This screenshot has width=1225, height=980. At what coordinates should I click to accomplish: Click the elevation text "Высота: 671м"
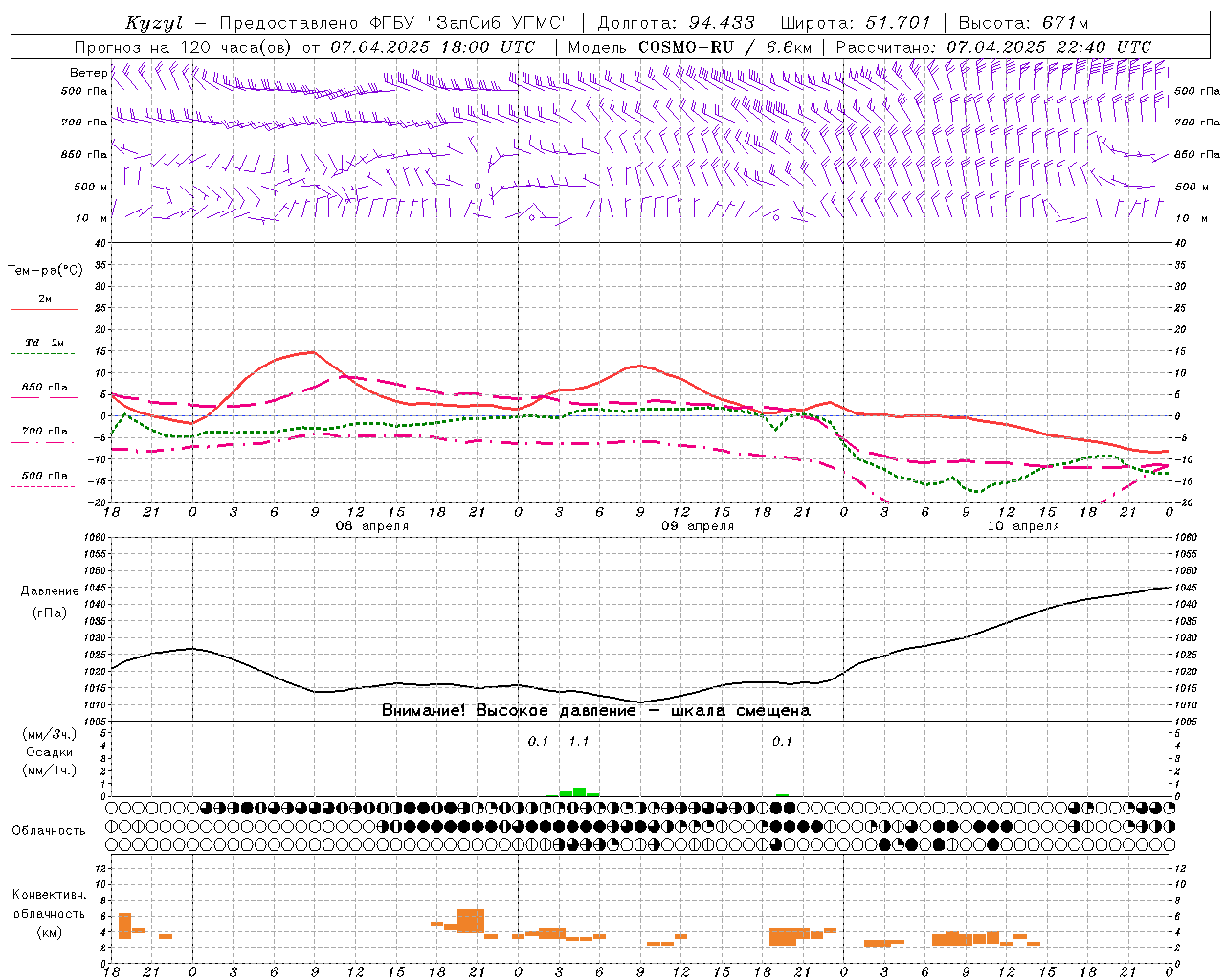[1023, 23]
